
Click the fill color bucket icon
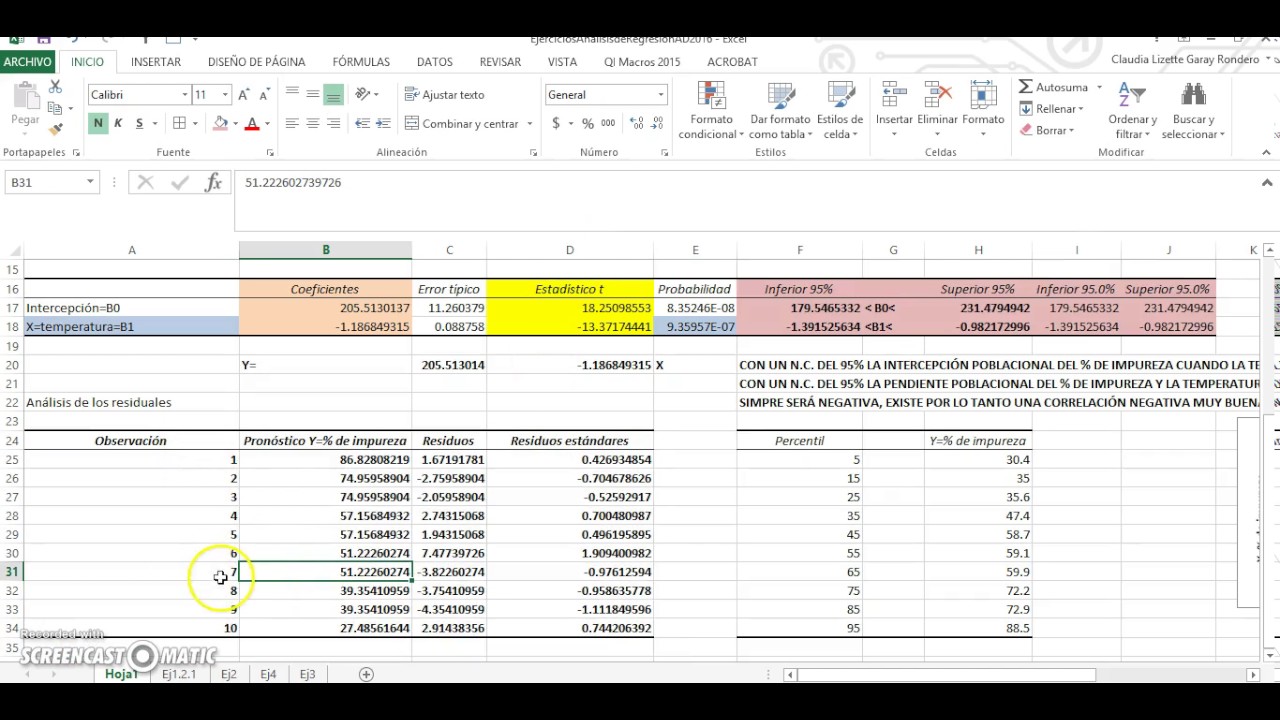[221, 123]
